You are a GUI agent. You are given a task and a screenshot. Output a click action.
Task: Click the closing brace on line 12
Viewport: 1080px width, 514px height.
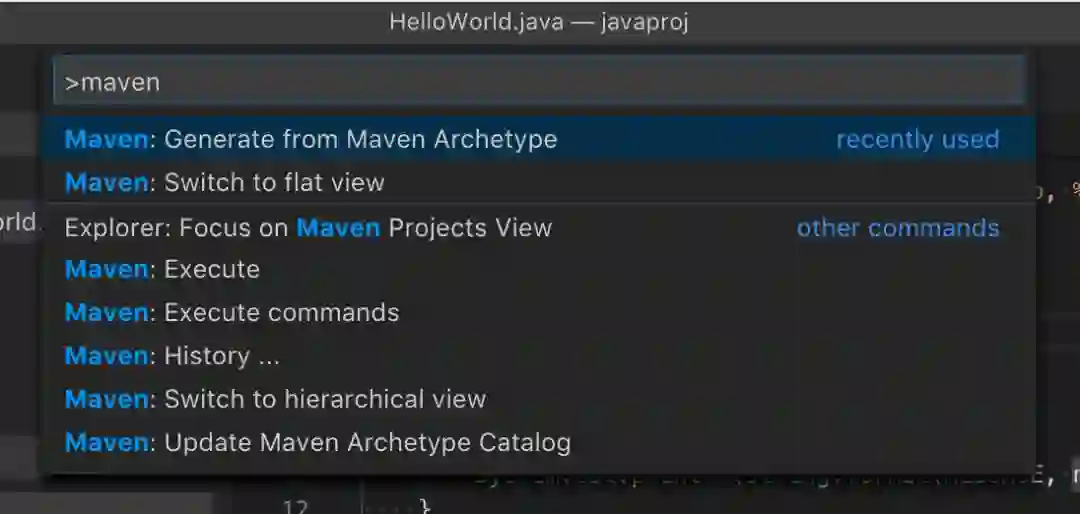click(x=424, y=507)
